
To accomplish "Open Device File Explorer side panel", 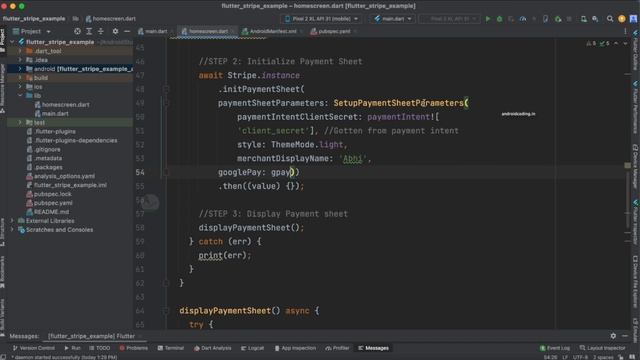I will click(636, 282).
